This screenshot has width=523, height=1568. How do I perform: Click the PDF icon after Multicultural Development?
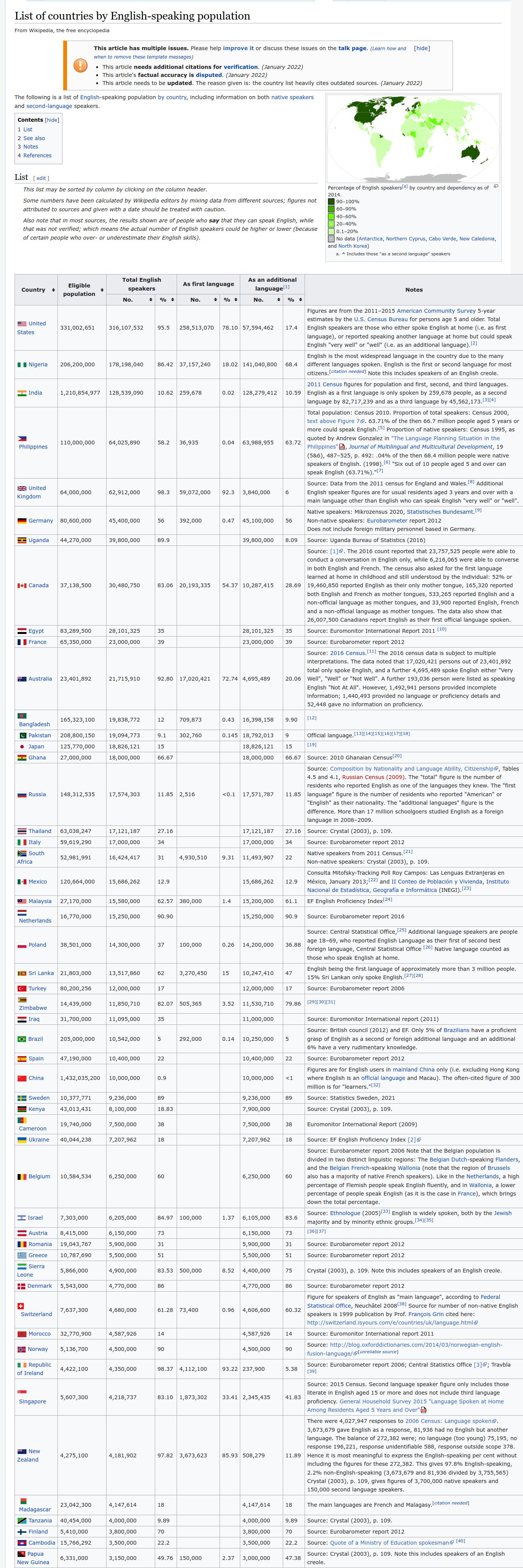point(341,447)
